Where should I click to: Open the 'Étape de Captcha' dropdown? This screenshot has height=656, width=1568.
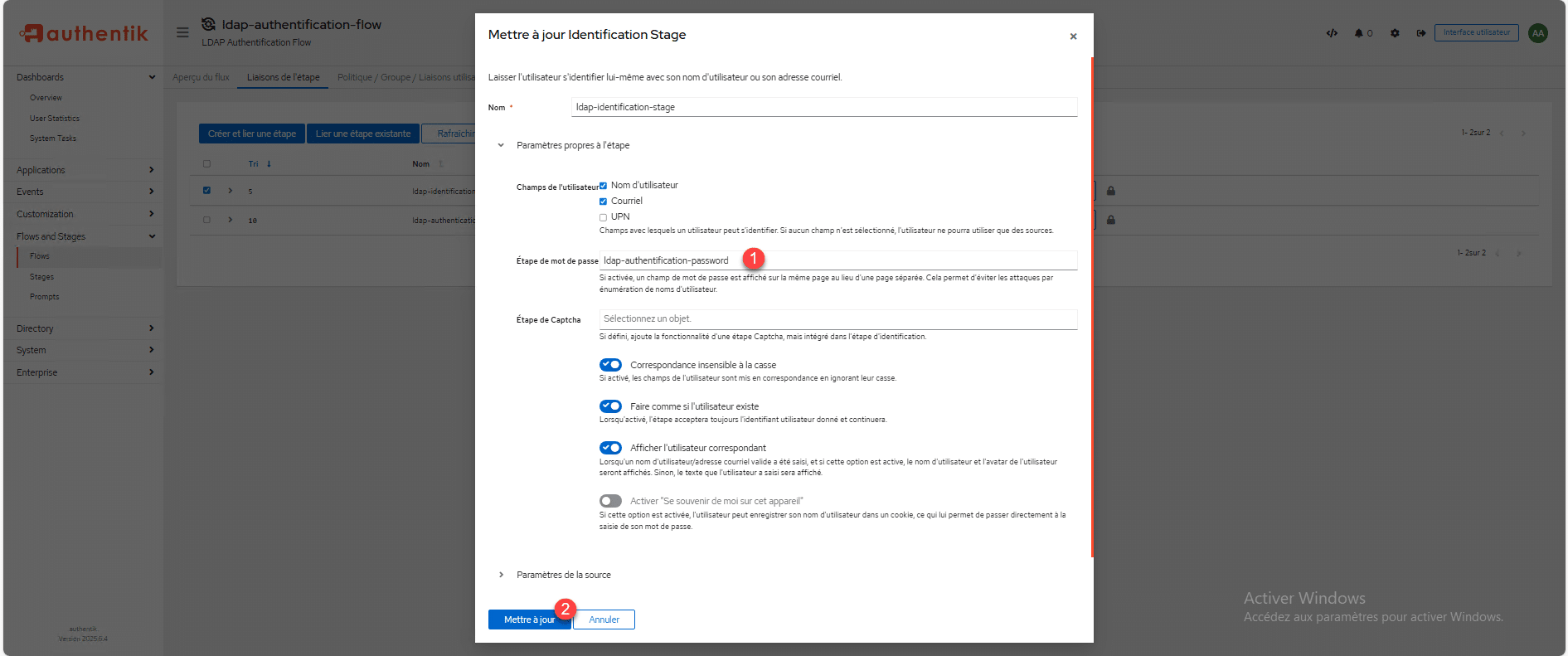click(837, 319)
